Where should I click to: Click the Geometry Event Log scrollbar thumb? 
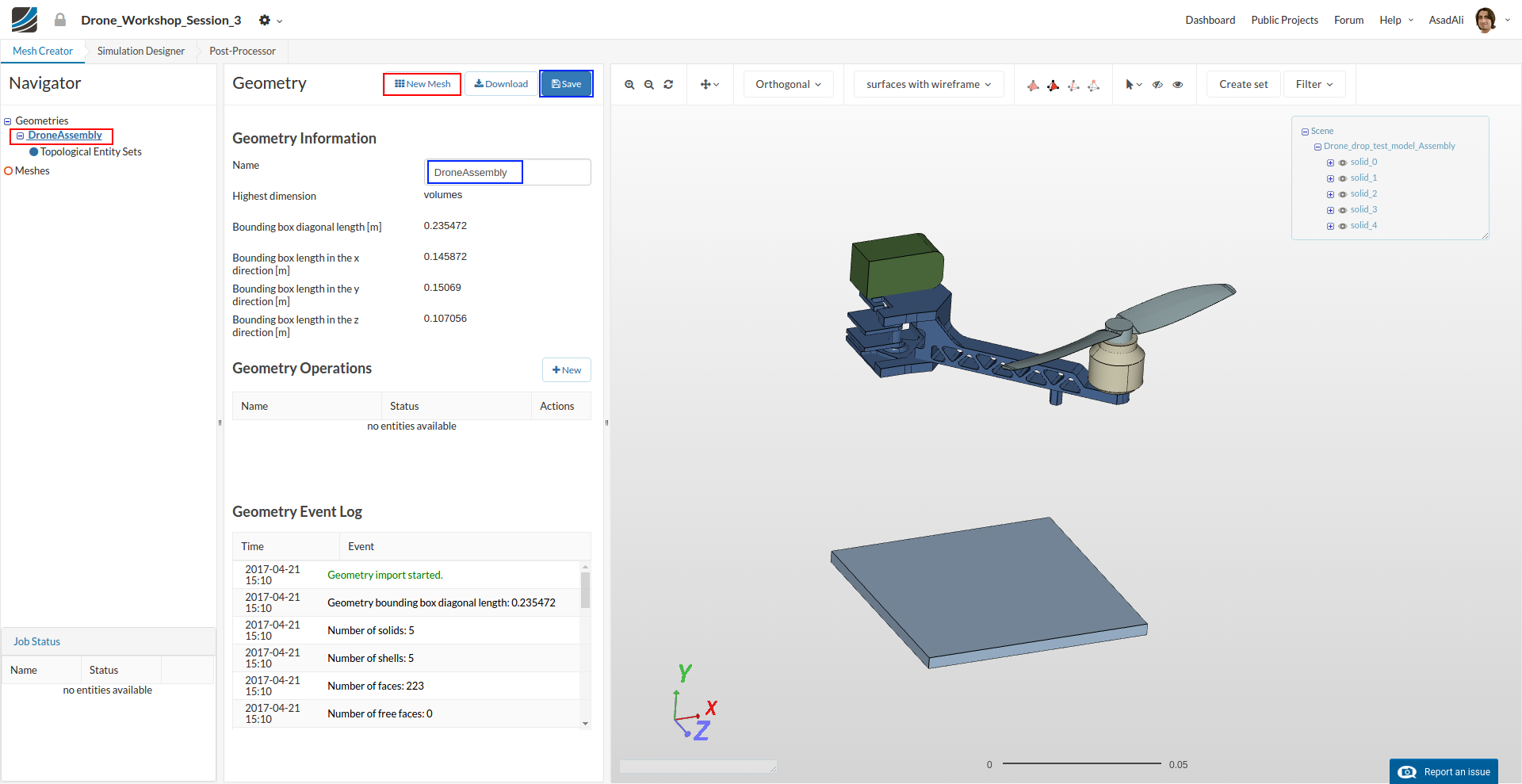[x=585, y=590]
